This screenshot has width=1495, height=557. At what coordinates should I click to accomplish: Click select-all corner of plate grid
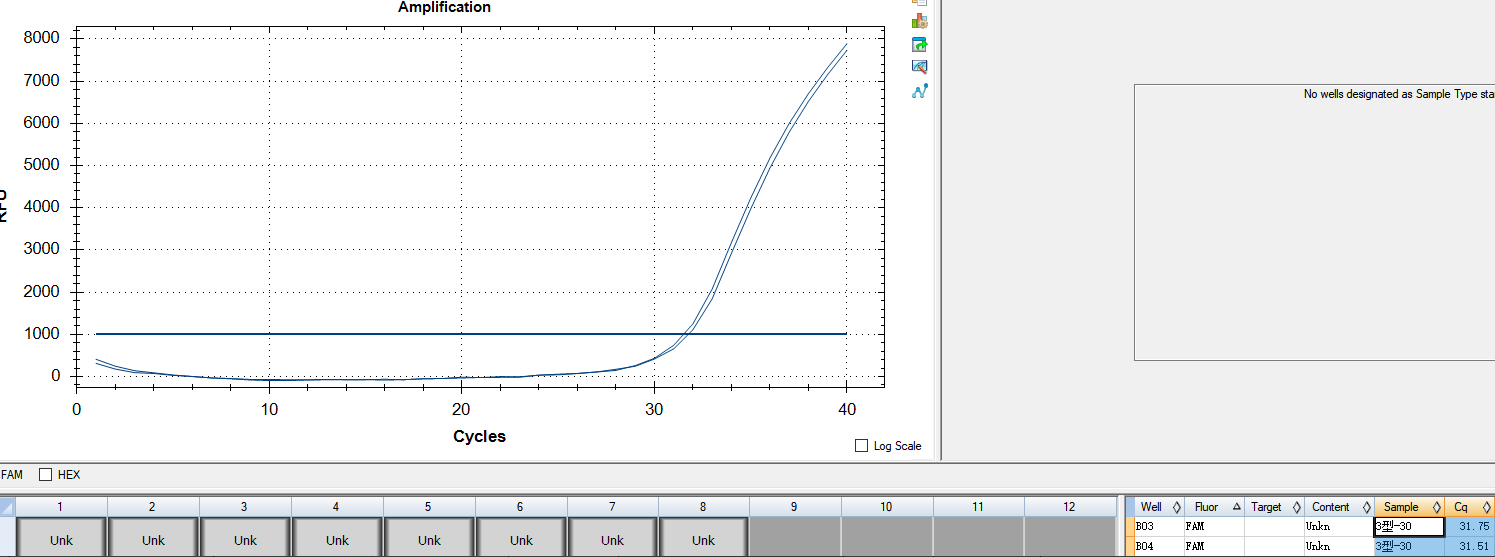7,507
